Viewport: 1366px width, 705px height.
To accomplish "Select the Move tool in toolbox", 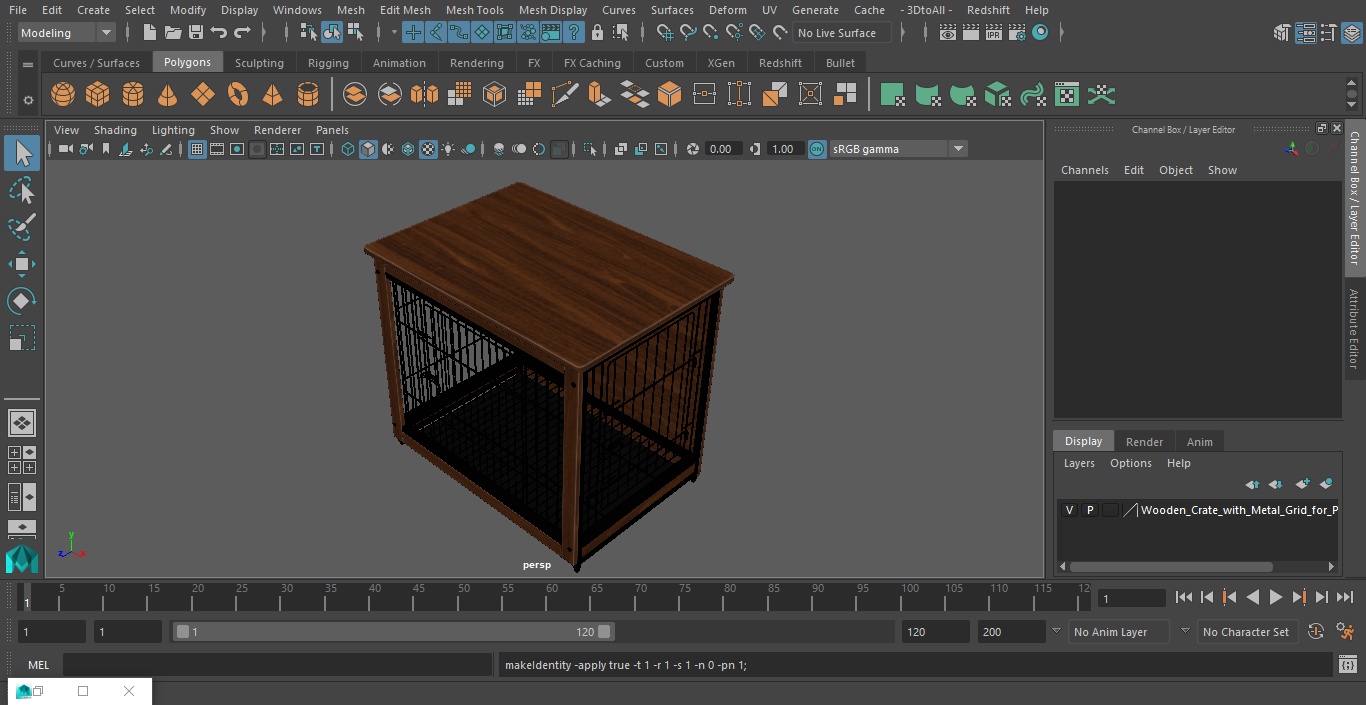I will pos(22,264).
